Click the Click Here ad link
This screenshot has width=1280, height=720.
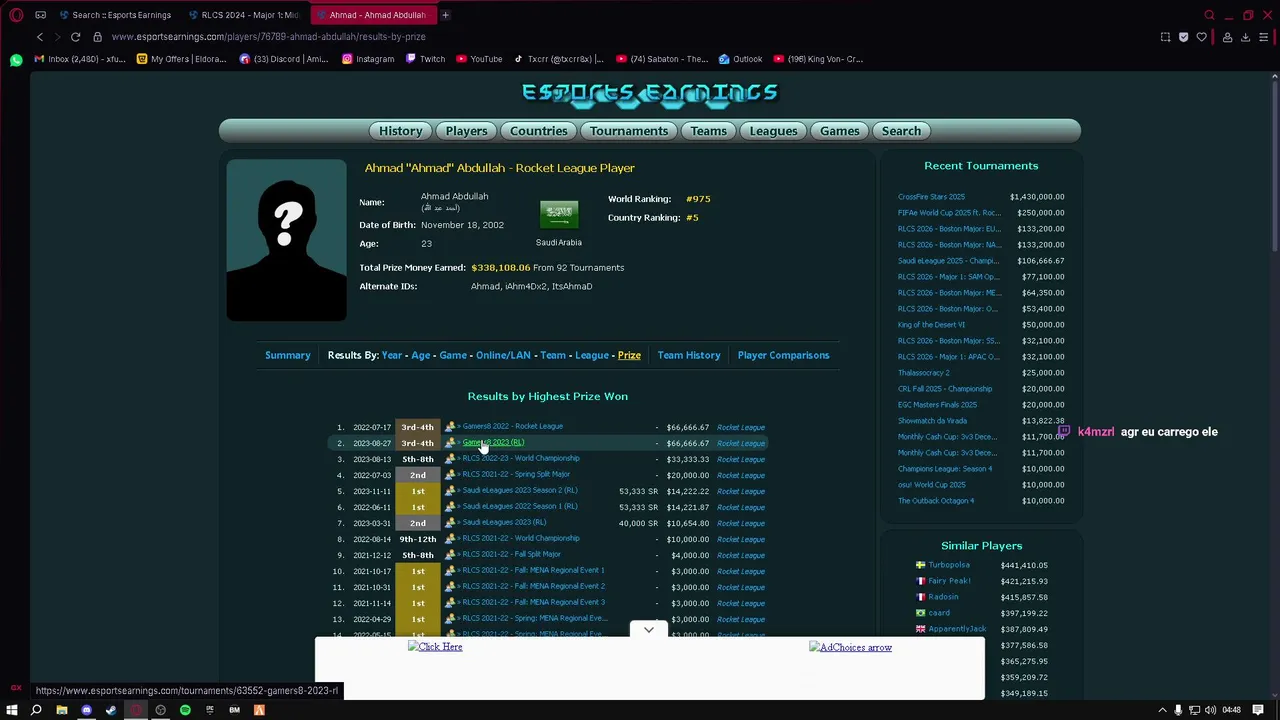coord(435,647)
